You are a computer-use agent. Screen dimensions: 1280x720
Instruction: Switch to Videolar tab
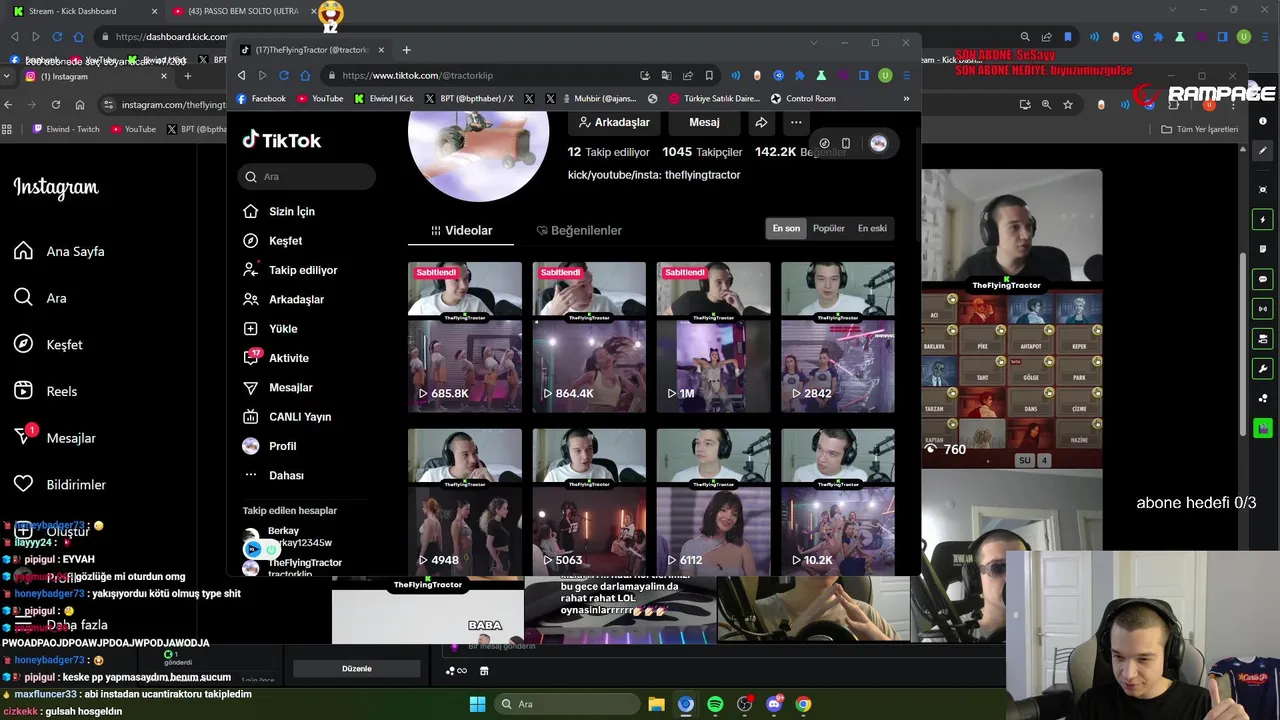(461, 230)
